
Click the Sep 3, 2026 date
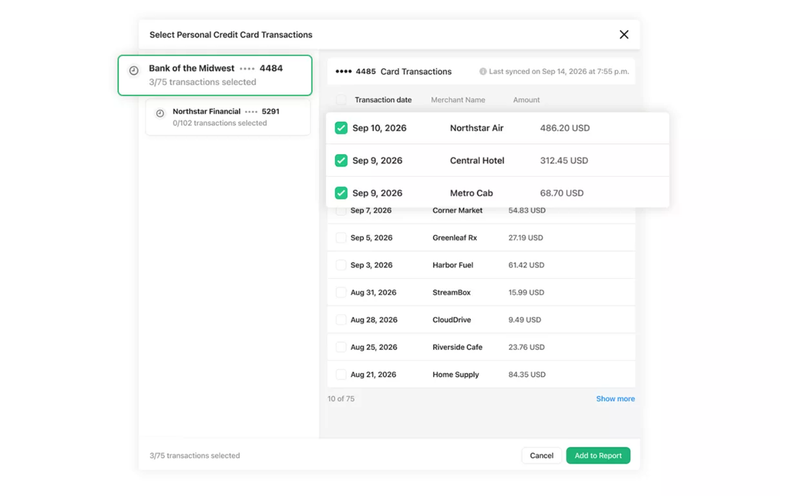(x=371, y=265)
